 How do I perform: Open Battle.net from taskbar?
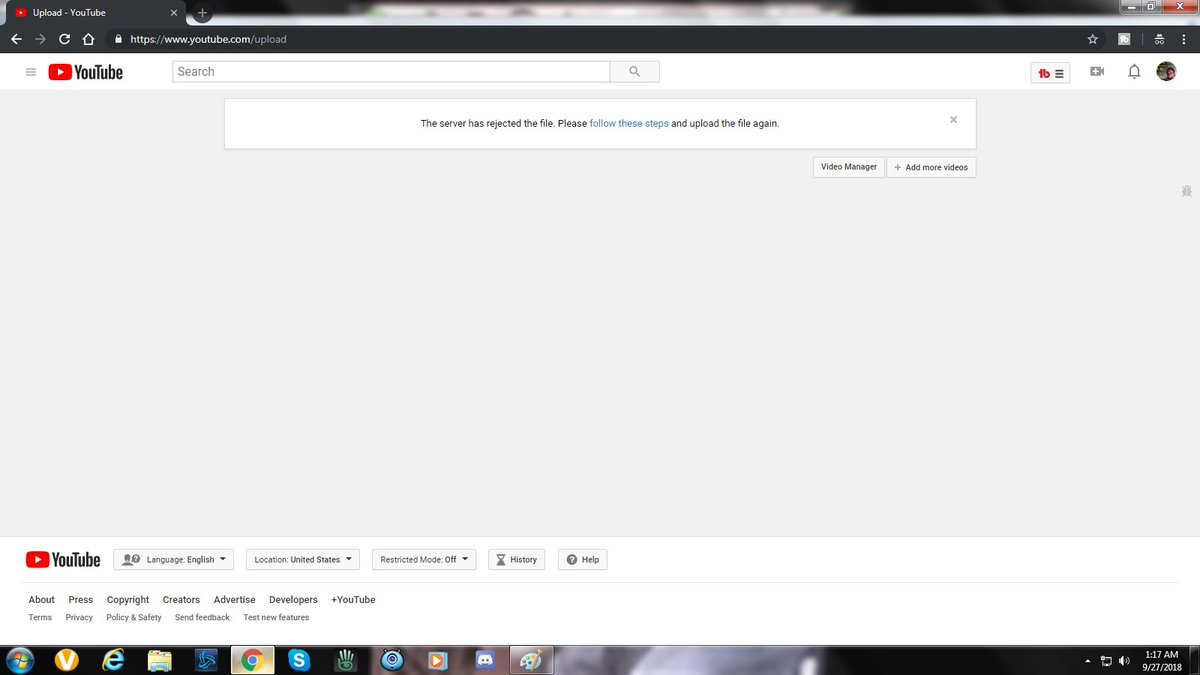206,660
